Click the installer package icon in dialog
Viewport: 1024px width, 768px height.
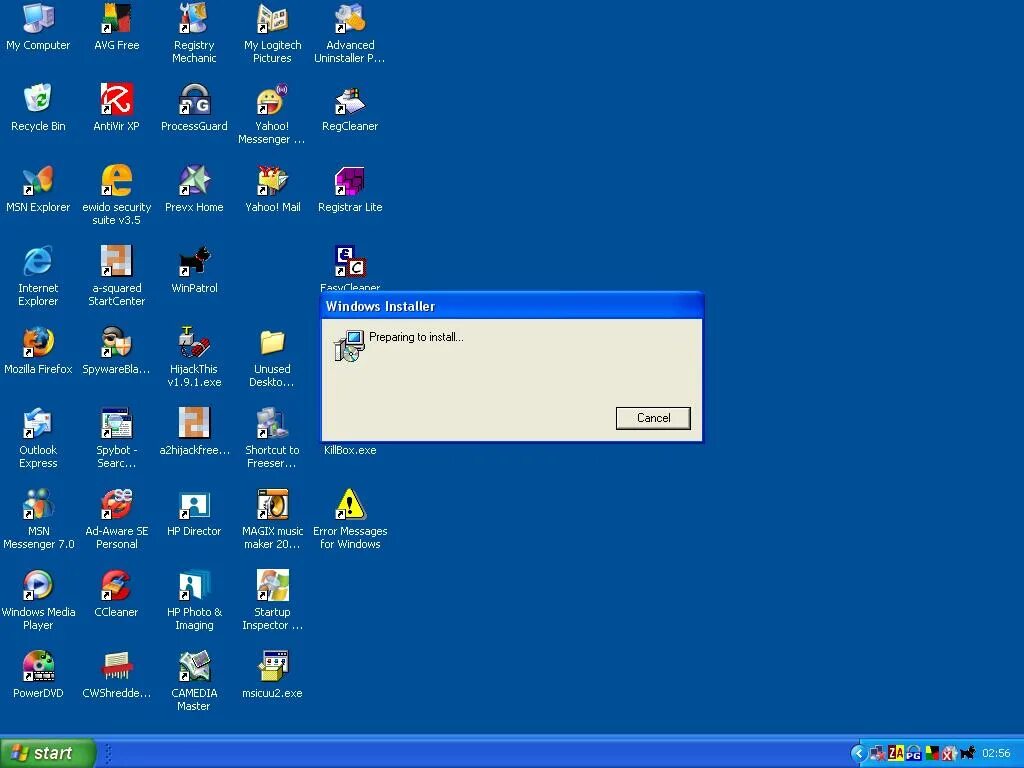pyautogui.click(x=349, y=345)
